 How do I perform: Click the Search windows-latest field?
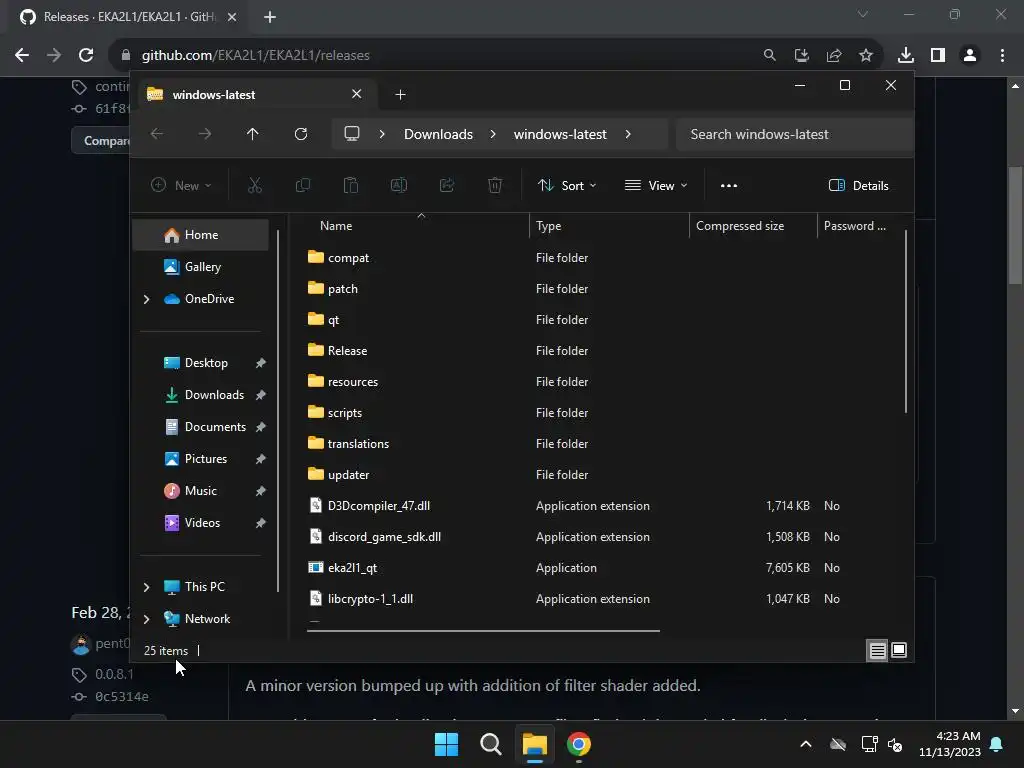tap(794, 134)
